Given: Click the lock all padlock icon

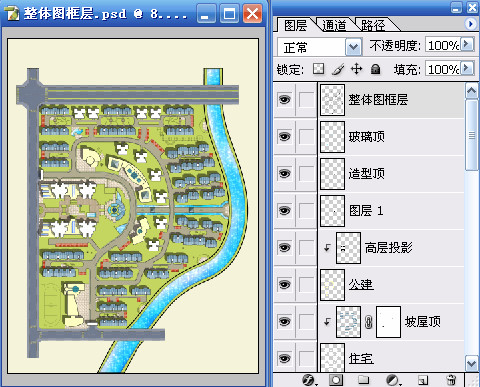Looking at the screenshot, I should [376, 69].
